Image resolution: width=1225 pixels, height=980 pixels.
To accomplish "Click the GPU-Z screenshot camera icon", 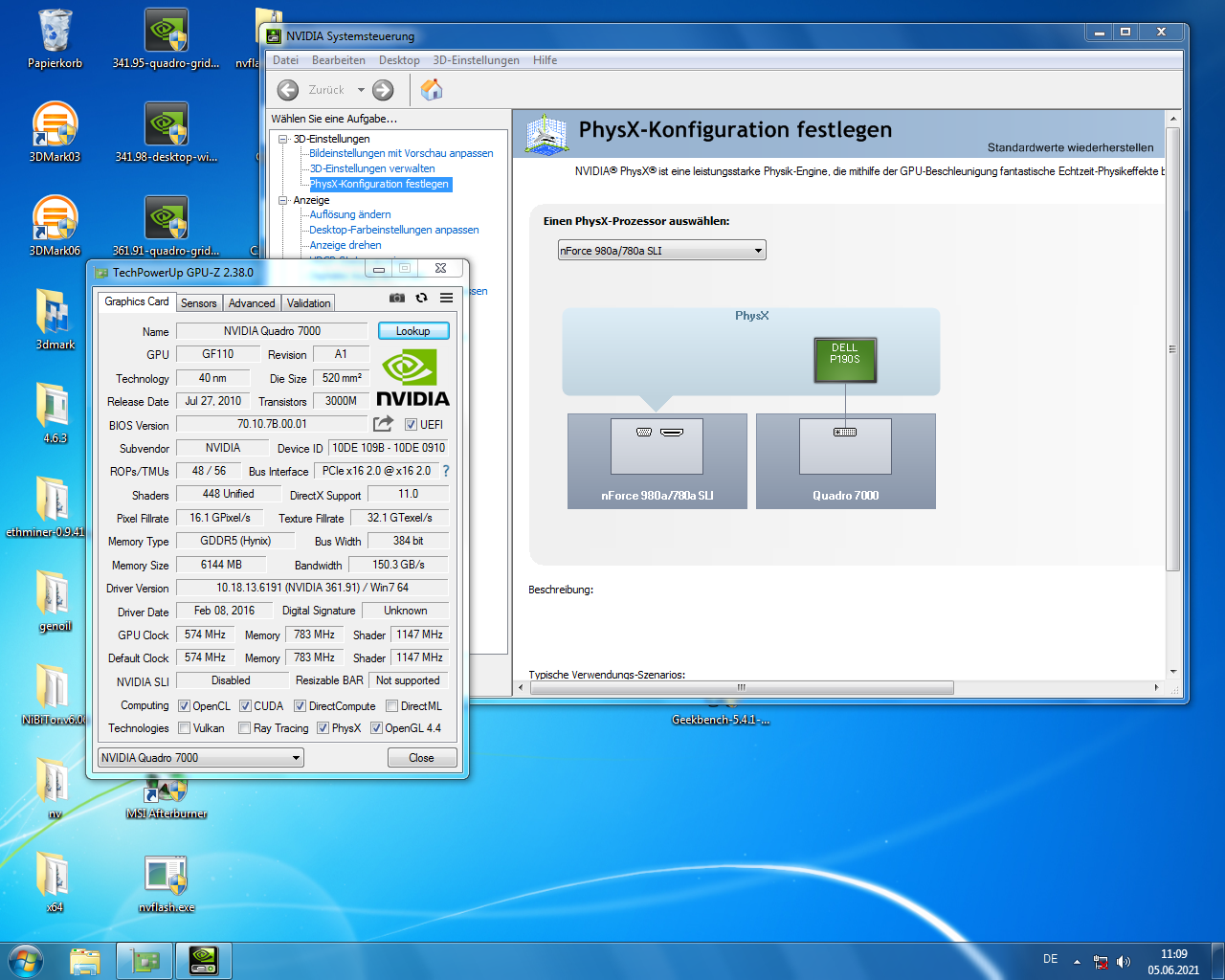I will pos(397,298).
